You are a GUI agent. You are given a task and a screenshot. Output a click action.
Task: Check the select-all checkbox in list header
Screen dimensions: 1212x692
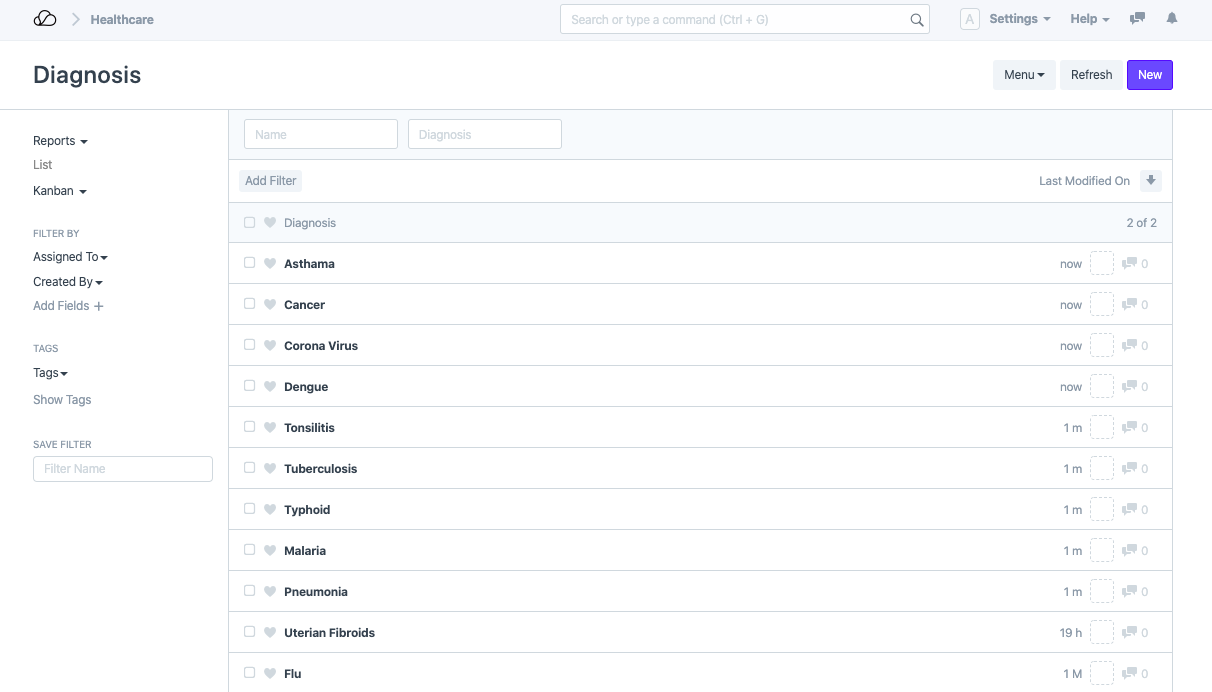coord(250,223)
